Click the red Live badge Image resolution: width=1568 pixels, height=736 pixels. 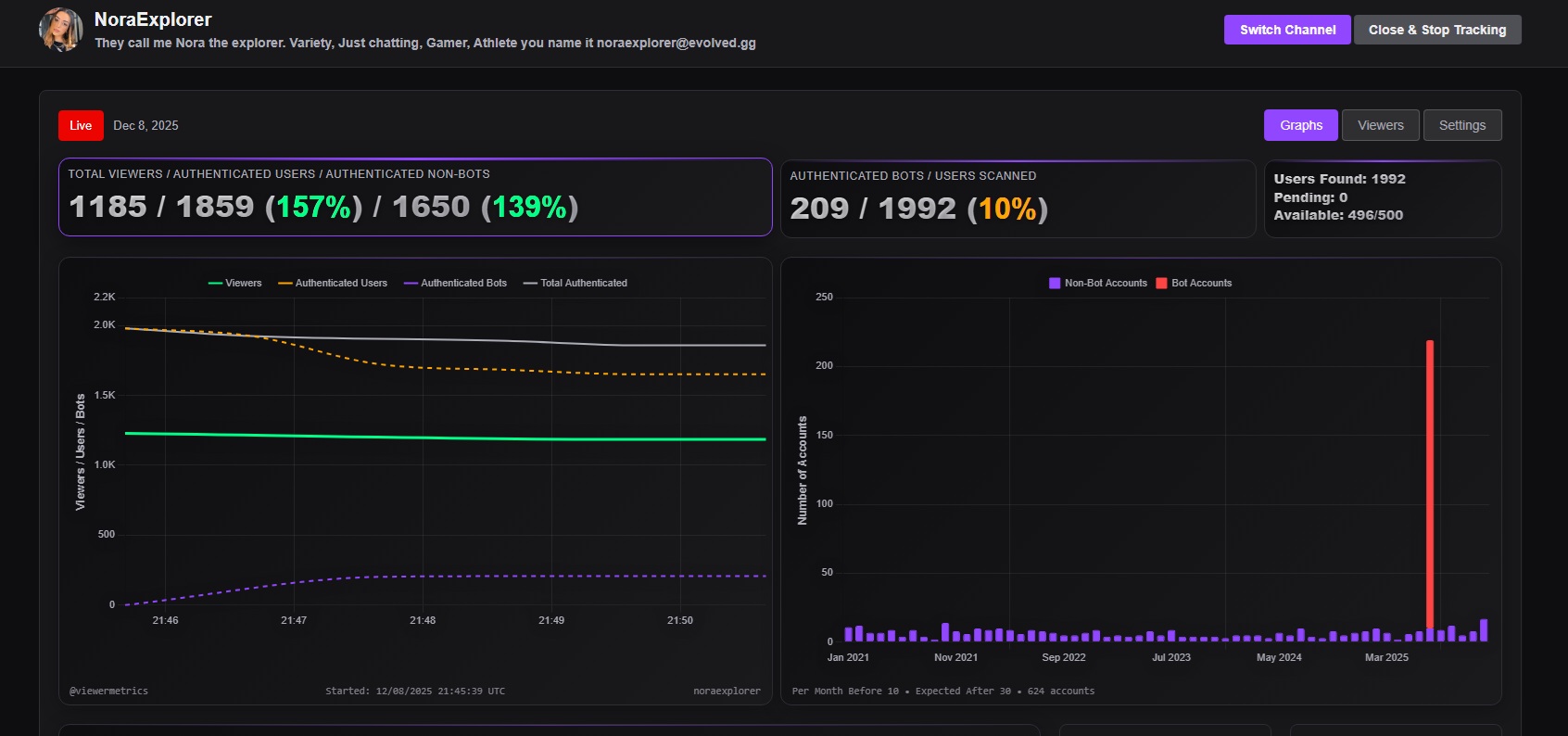(x=81, y=125)
